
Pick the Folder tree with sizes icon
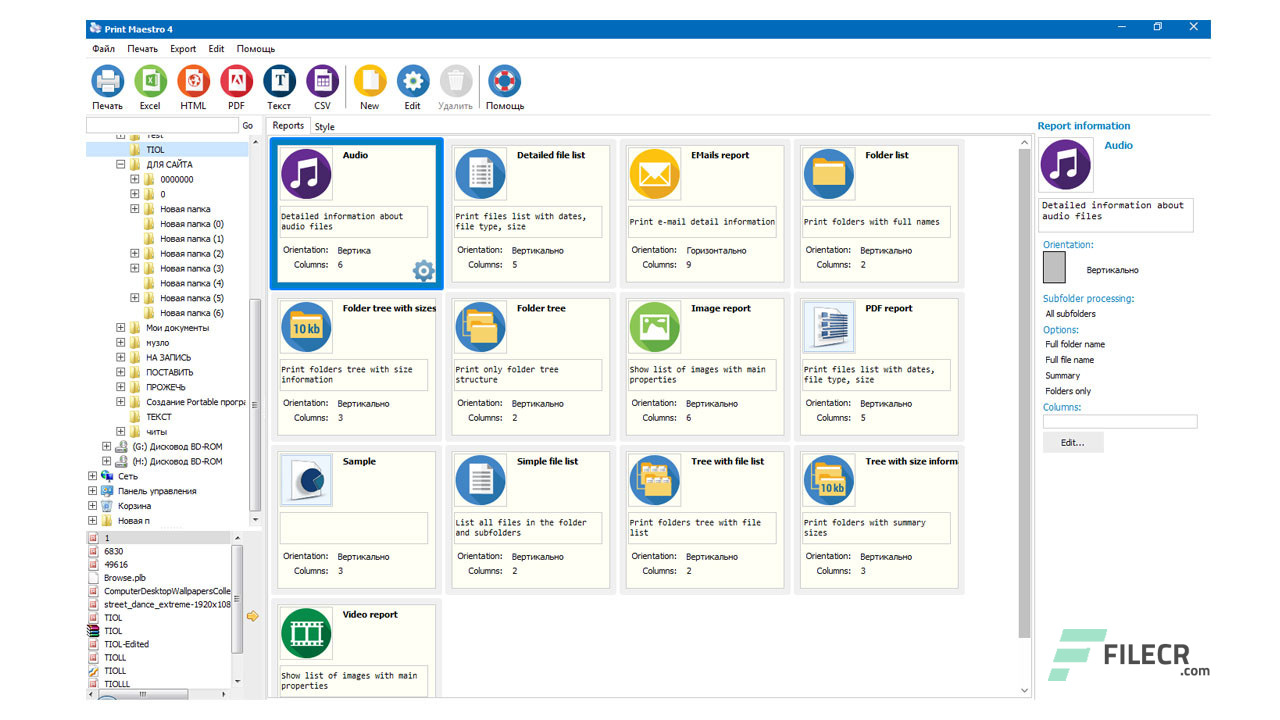(306, 326)
